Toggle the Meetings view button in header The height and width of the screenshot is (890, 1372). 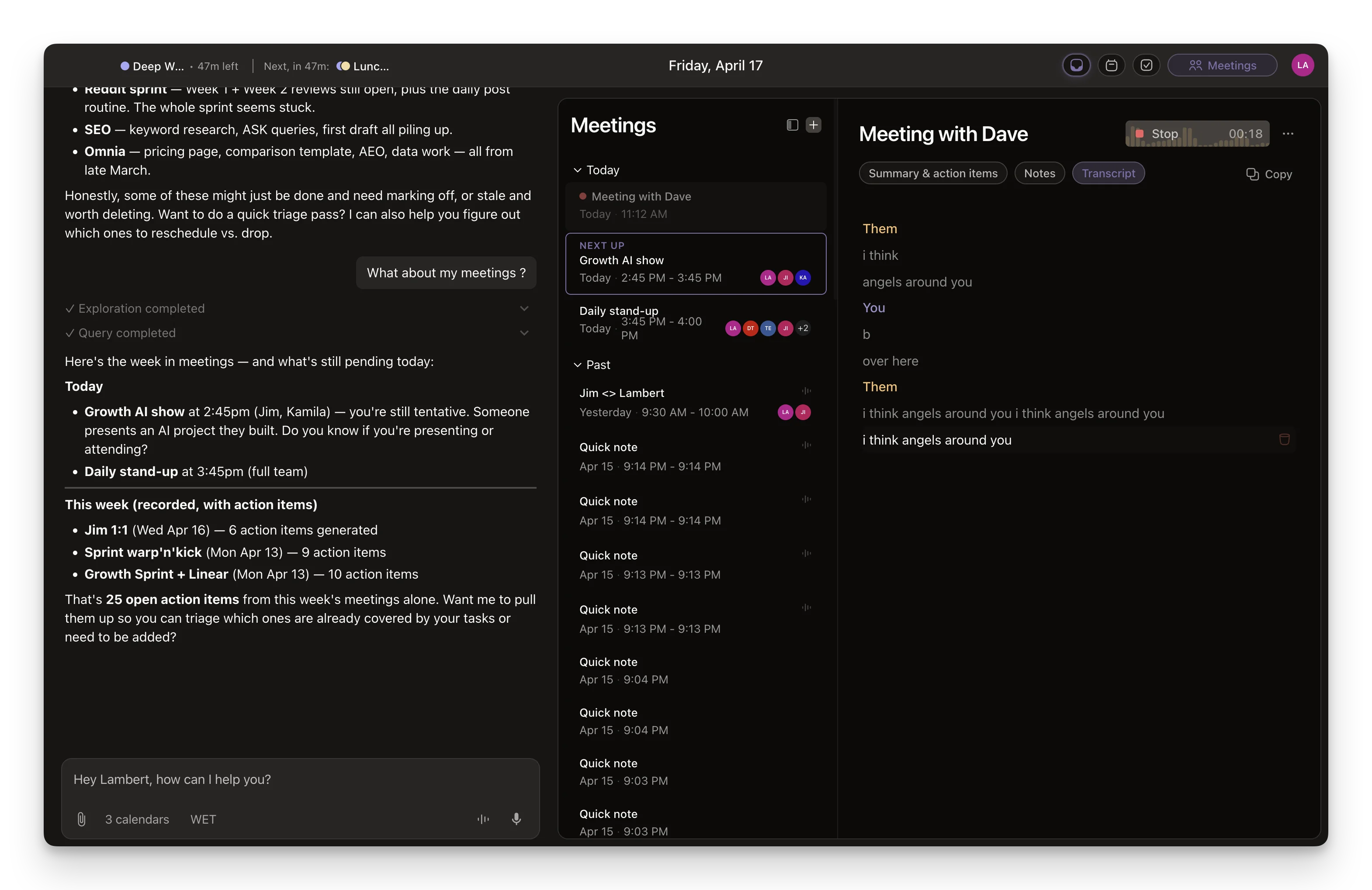[1222, 65]
